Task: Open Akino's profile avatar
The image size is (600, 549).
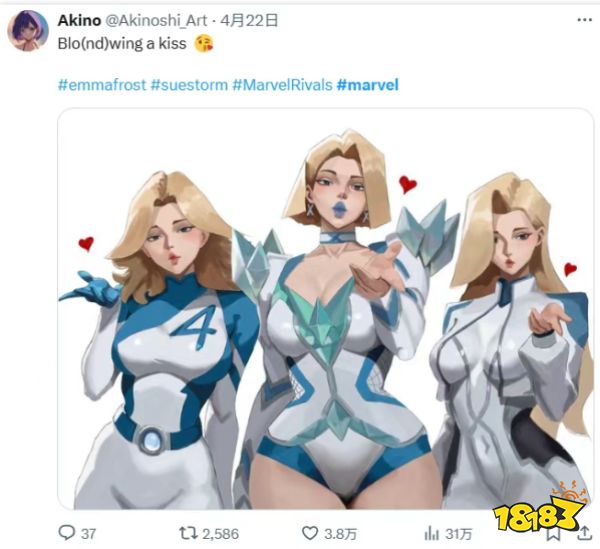Action: (x=28, y=31)
